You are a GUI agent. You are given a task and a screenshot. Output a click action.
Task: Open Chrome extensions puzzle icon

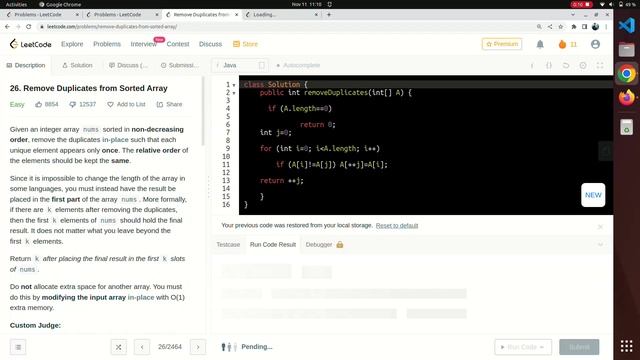[x=573, y=27]
